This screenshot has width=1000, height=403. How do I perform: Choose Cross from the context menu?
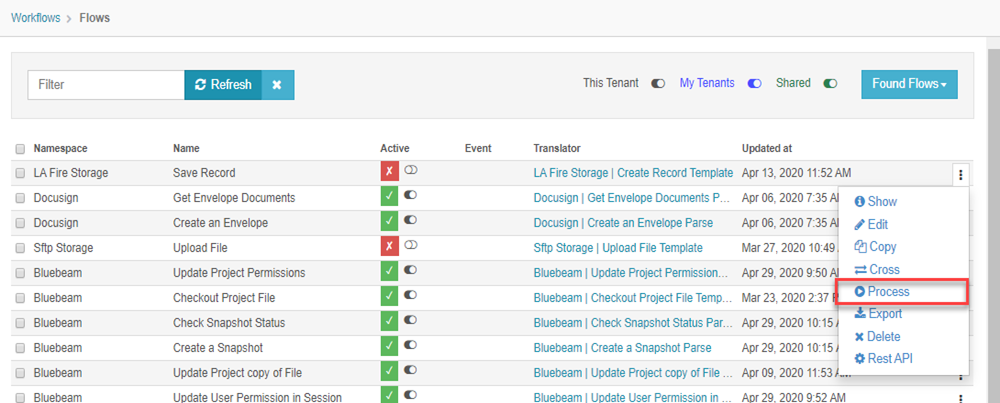pyautogui.click(x=877, y=269)
